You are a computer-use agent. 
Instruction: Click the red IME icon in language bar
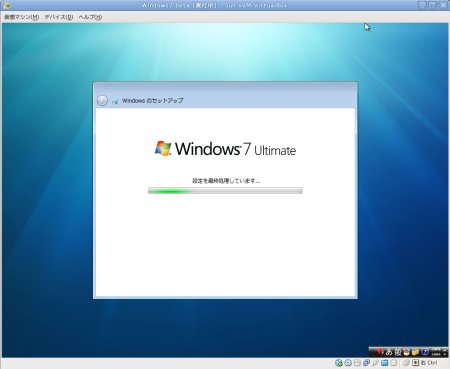pyautogui.click(x=380, y=351)
